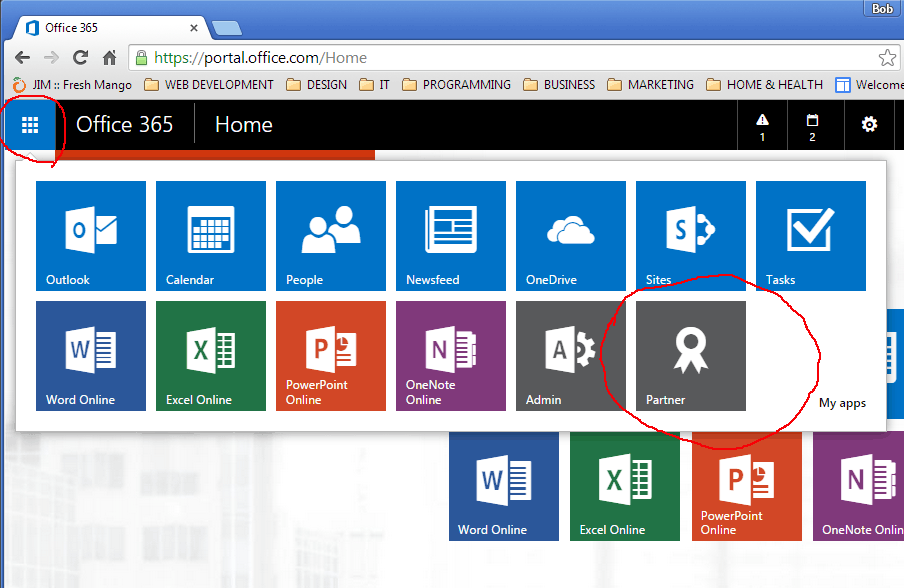
Task: Launch Excel Online
Action: (210, 356)
